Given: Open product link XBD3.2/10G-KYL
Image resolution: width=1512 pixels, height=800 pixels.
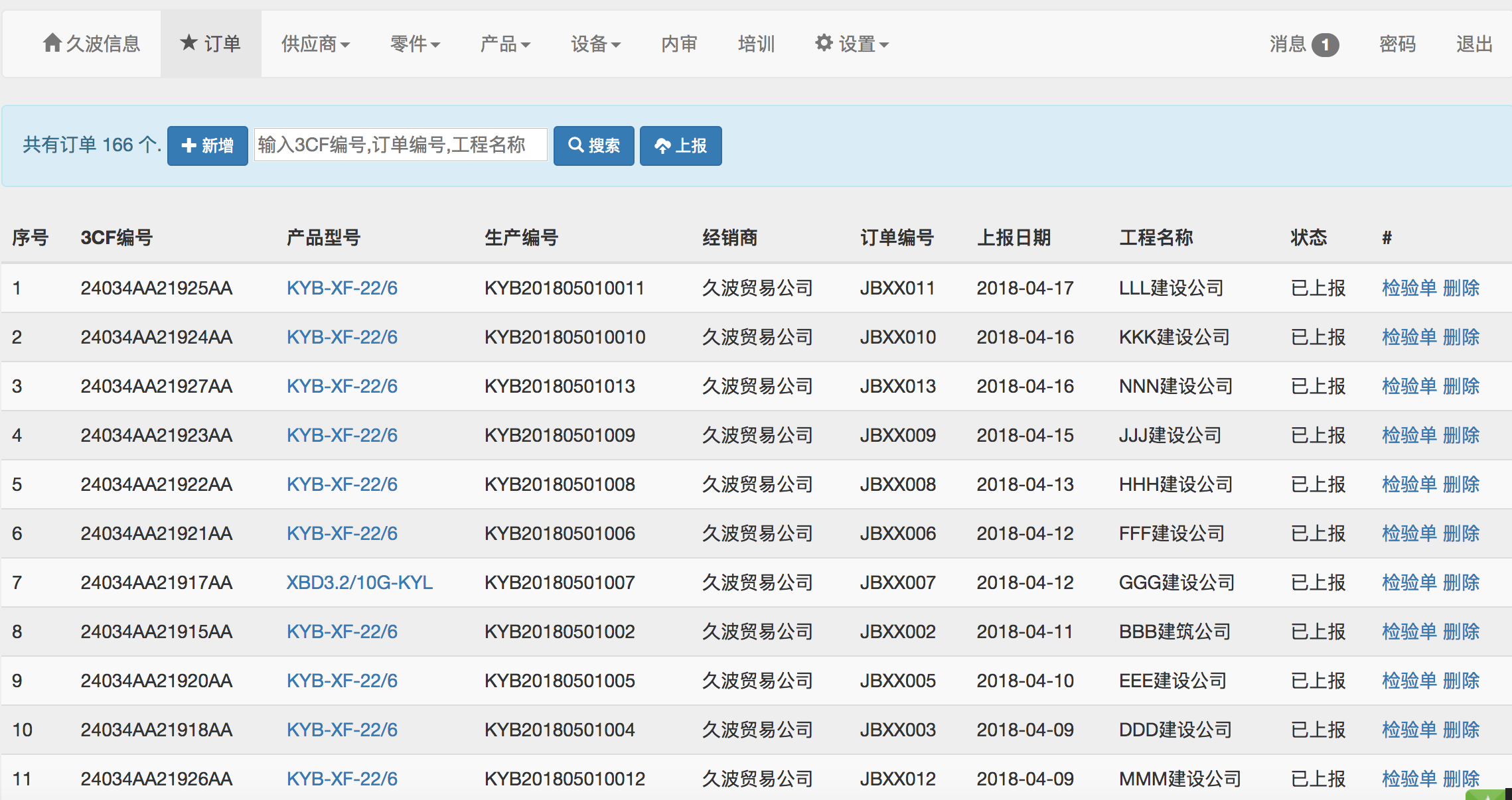Looking at the screenshot, I should (x=359, y=582).
